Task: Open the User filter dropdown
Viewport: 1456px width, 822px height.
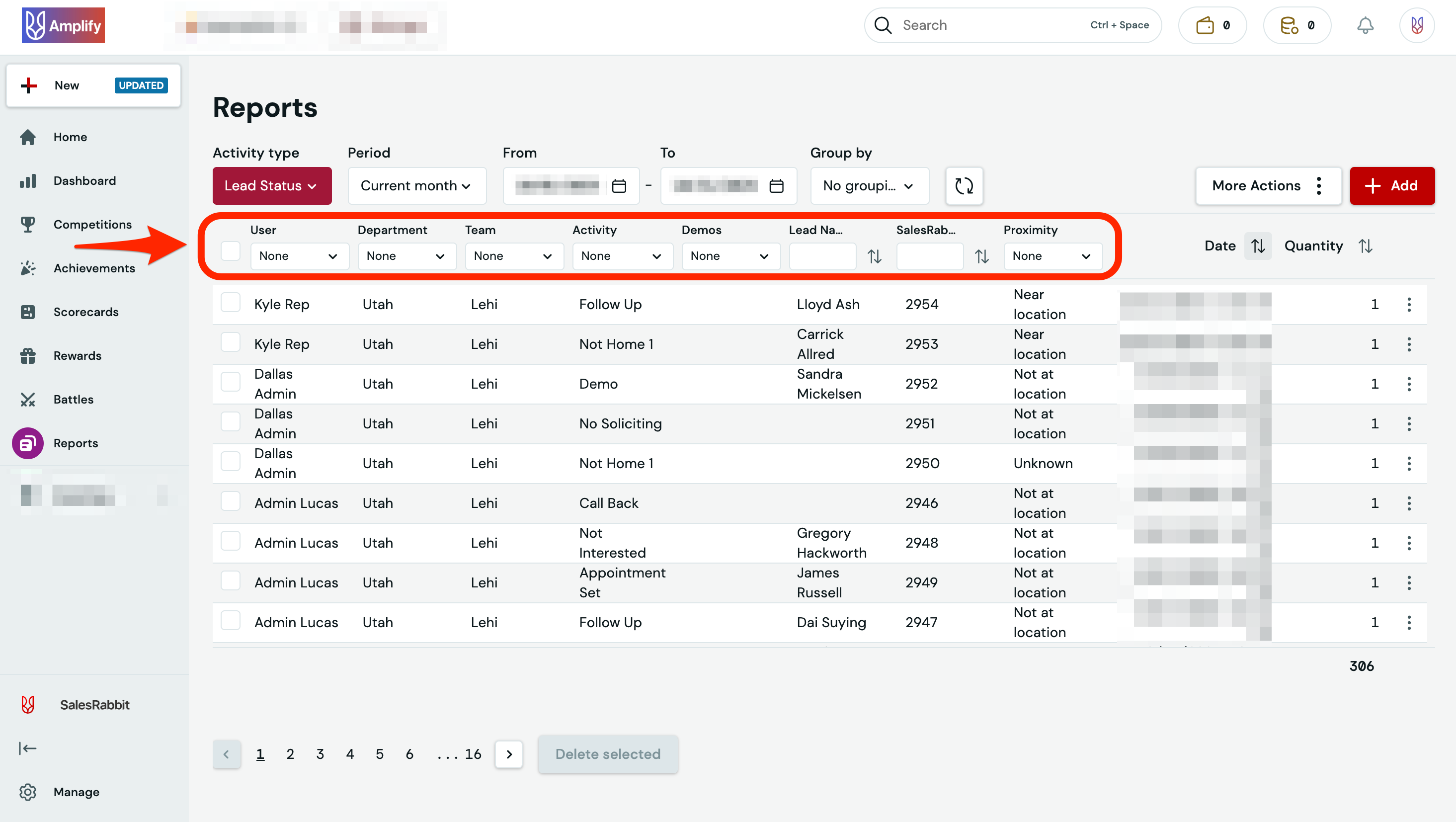Action: tap(300, 255)
